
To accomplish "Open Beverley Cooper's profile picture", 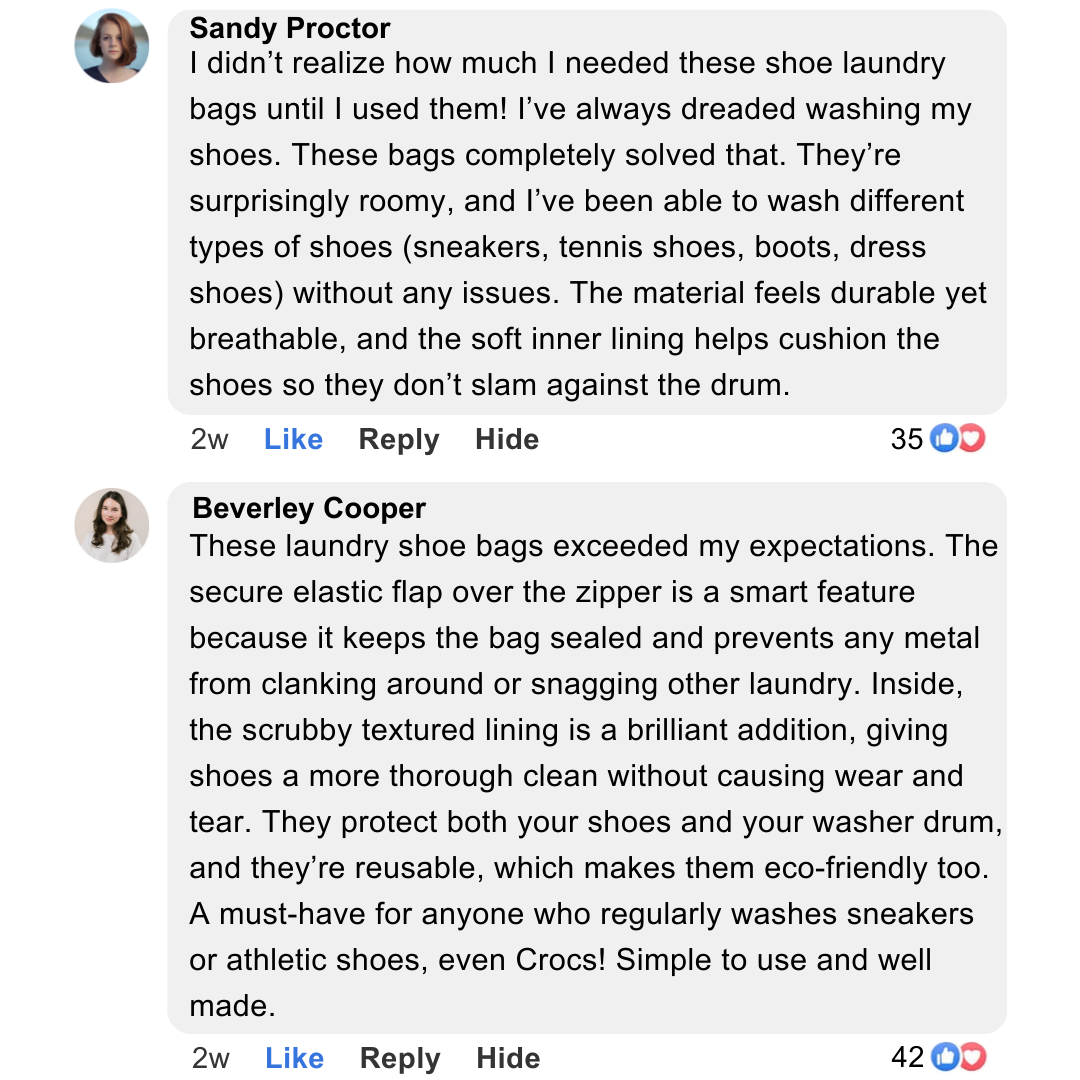I will pyautogui.click(x=112, y=525).
